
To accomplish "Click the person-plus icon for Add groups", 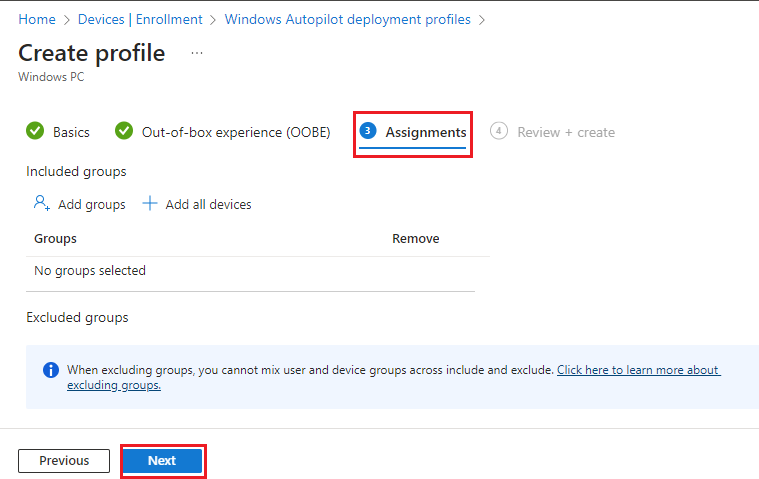I will tap(41, 203).
